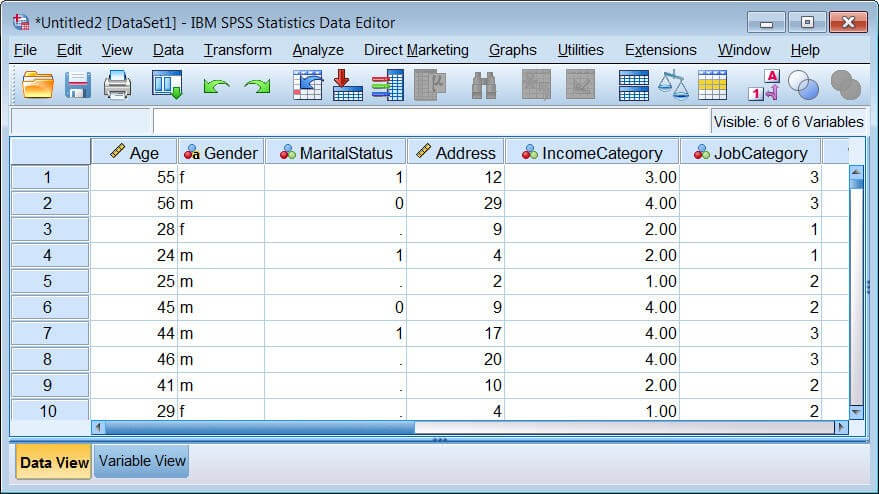The width and height of the screenshot is (879, 494).
Task: Click the Run Descriptive Statistics icon
Action: pos(430,85)
